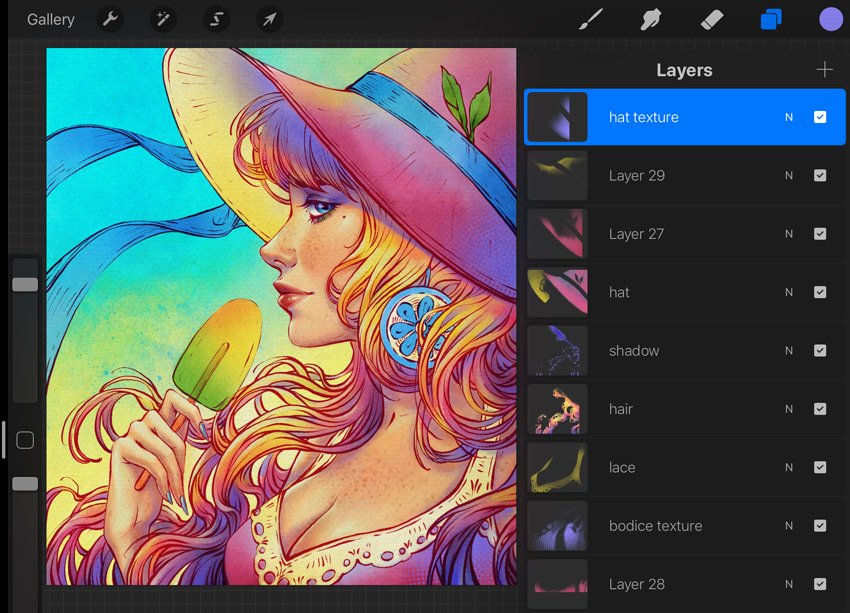
Task: Hide Layer 29
Action: pyautogui.click(x=820, y=176)
